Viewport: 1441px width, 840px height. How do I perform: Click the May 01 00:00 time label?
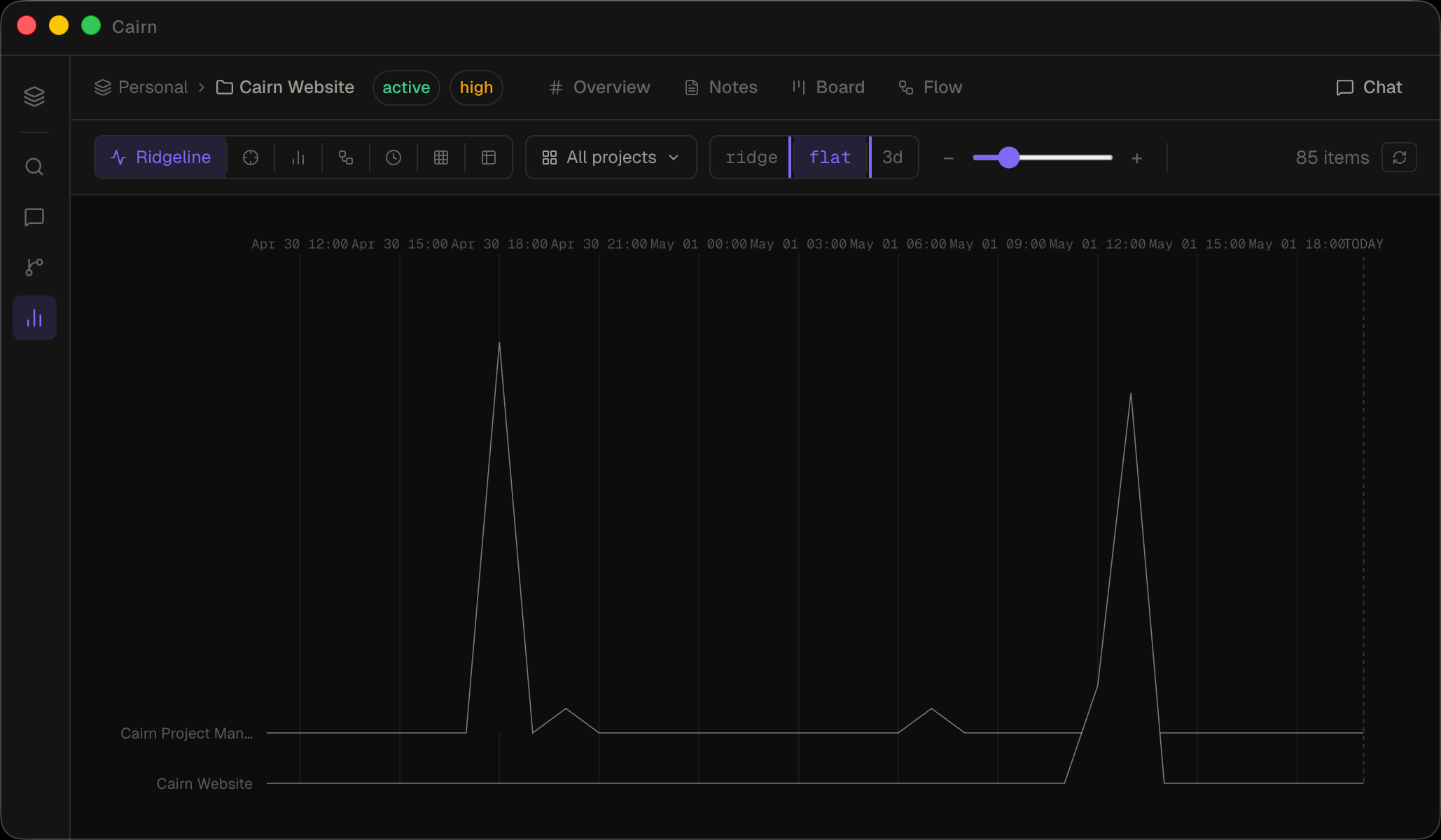click(699, 244)
